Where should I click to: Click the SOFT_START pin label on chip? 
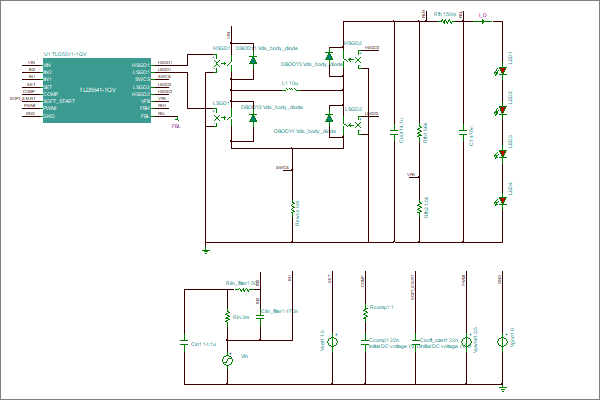59,101
